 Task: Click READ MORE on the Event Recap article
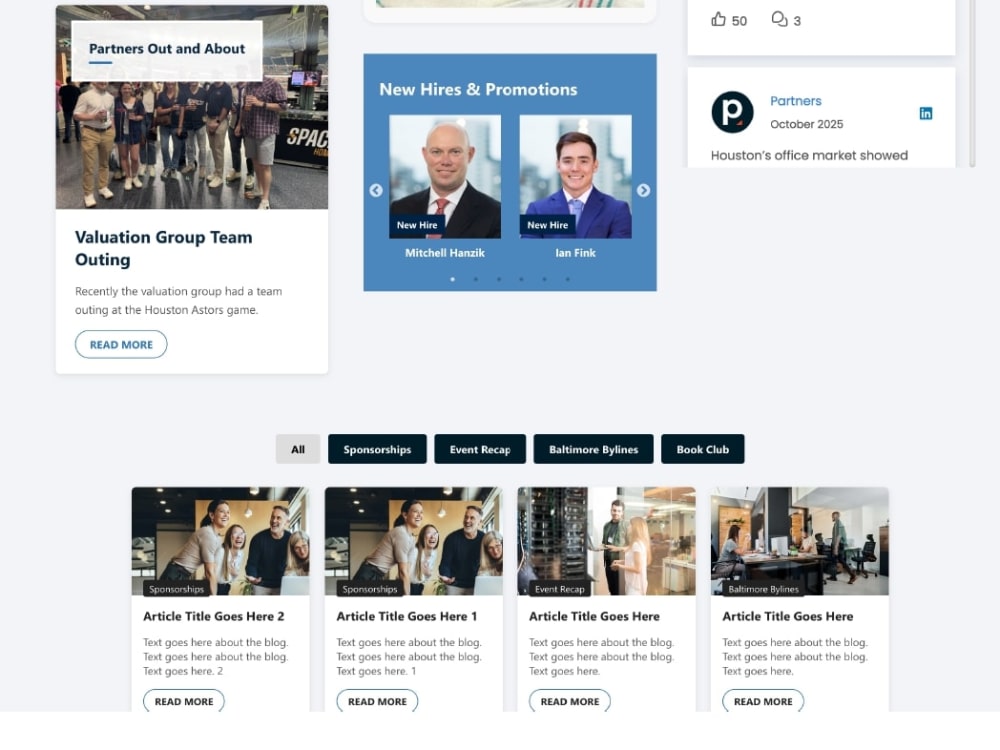(x=570, y=701)
